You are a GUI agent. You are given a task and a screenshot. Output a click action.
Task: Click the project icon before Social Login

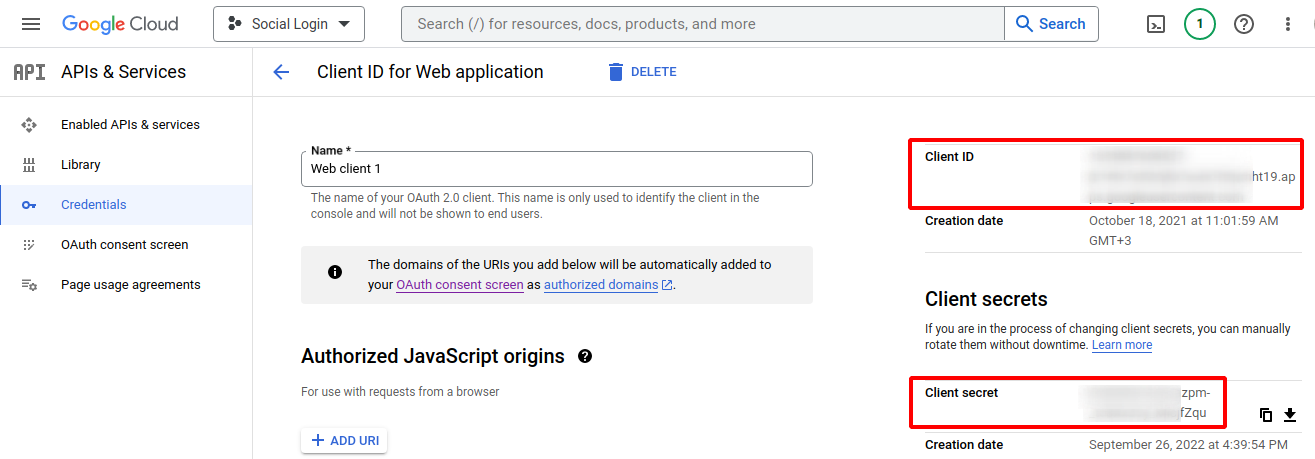point(234,24)
